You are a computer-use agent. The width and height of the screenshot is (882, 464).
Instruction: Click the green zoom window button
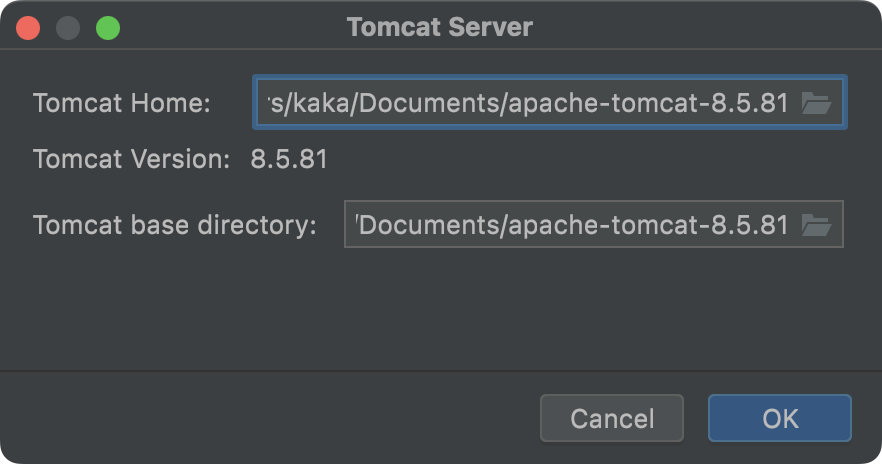pyautogui.click(x=107, y=28)
